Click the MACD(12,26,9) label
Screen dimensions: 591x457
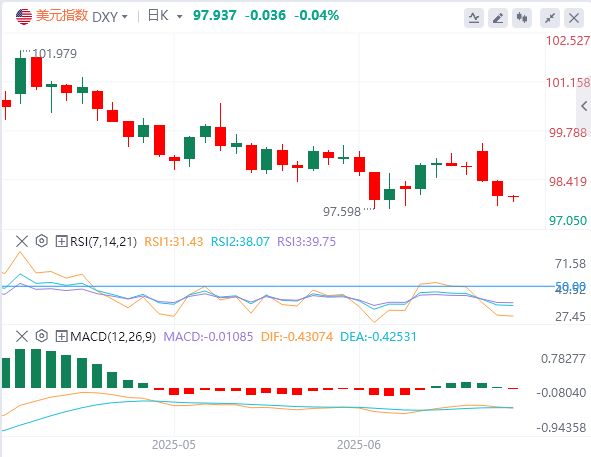coord(113,336)
